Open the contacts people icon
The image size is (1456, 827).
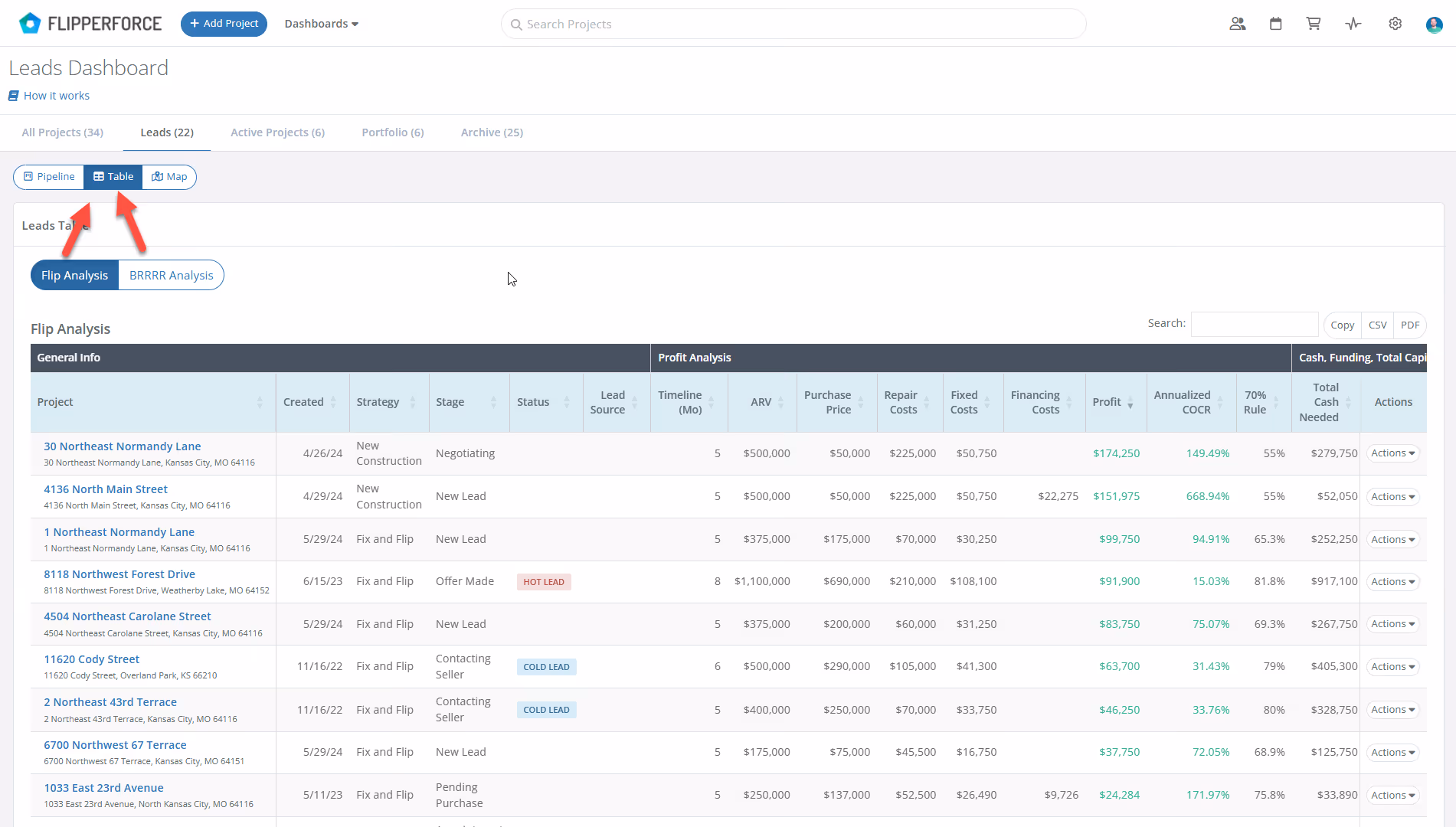(1237, 24)
